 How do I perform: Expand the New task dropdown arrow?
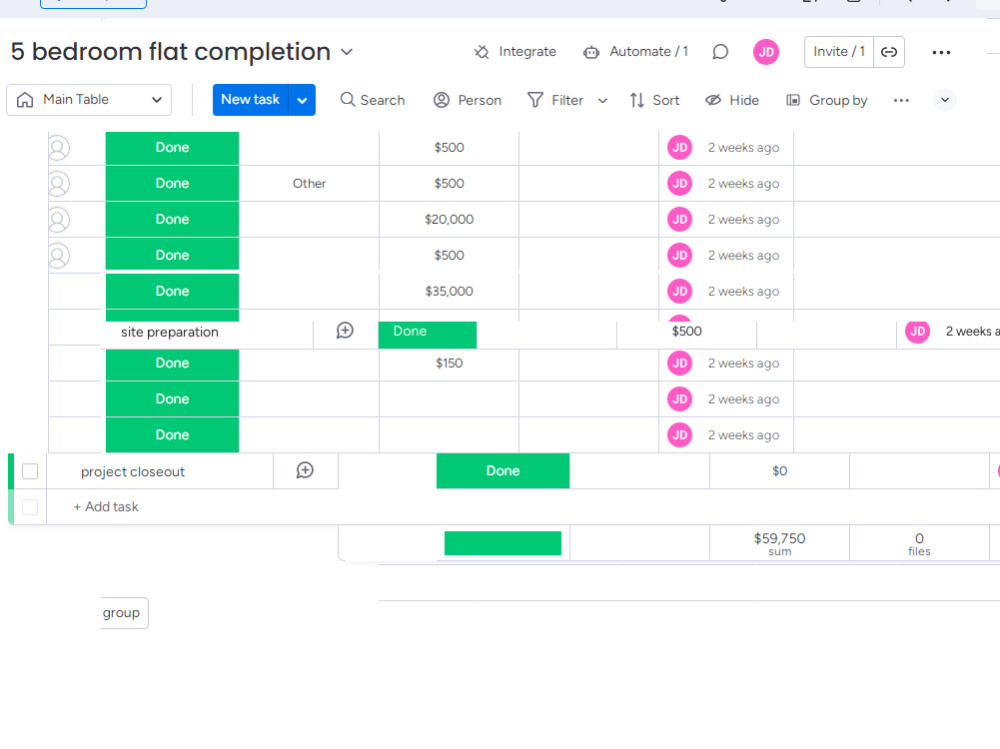pyautogui.click(x=302, y=100)
